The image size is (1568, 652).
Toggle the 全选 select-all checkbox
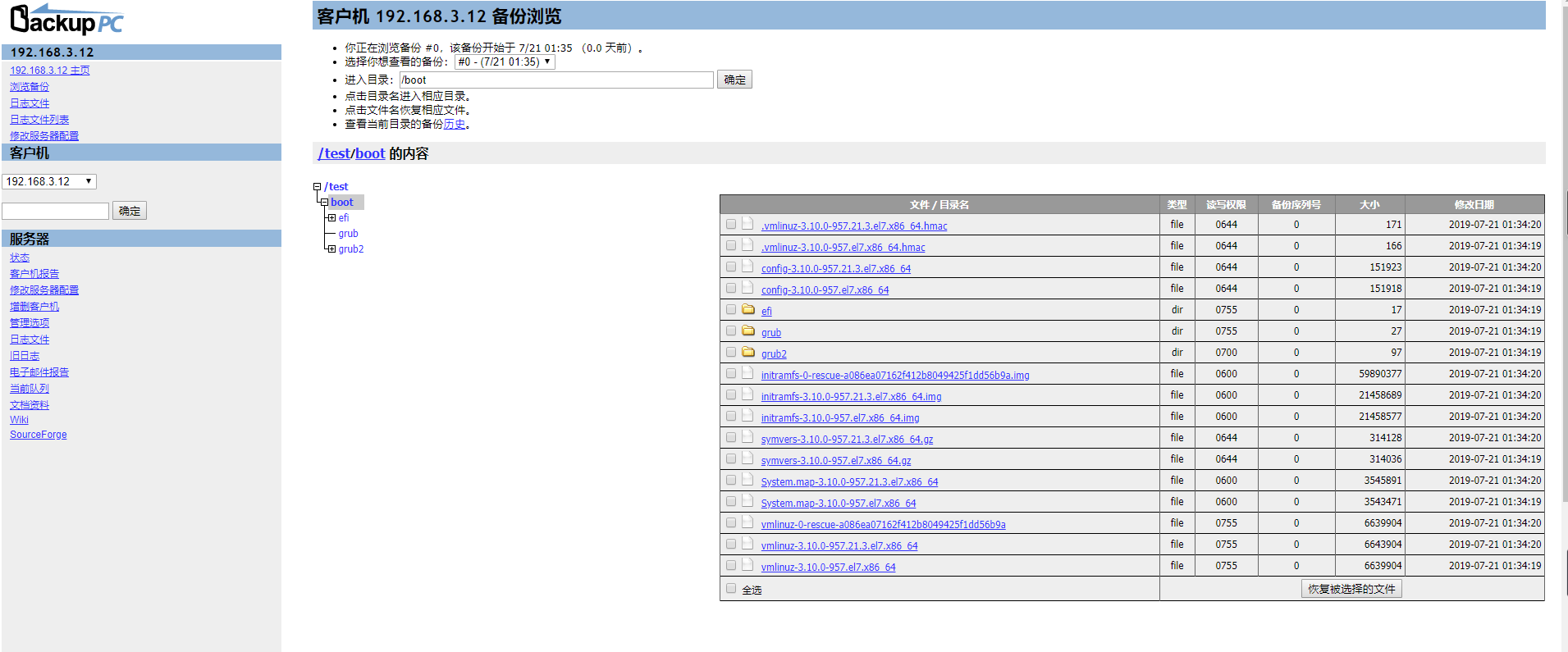click(x=731, y=588)
